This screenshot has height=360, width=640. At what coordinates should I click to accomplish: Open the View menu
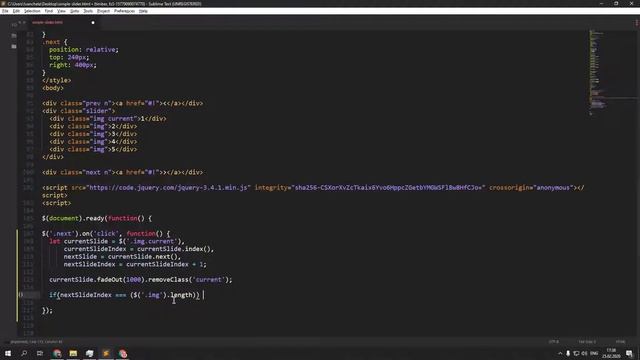61,11
